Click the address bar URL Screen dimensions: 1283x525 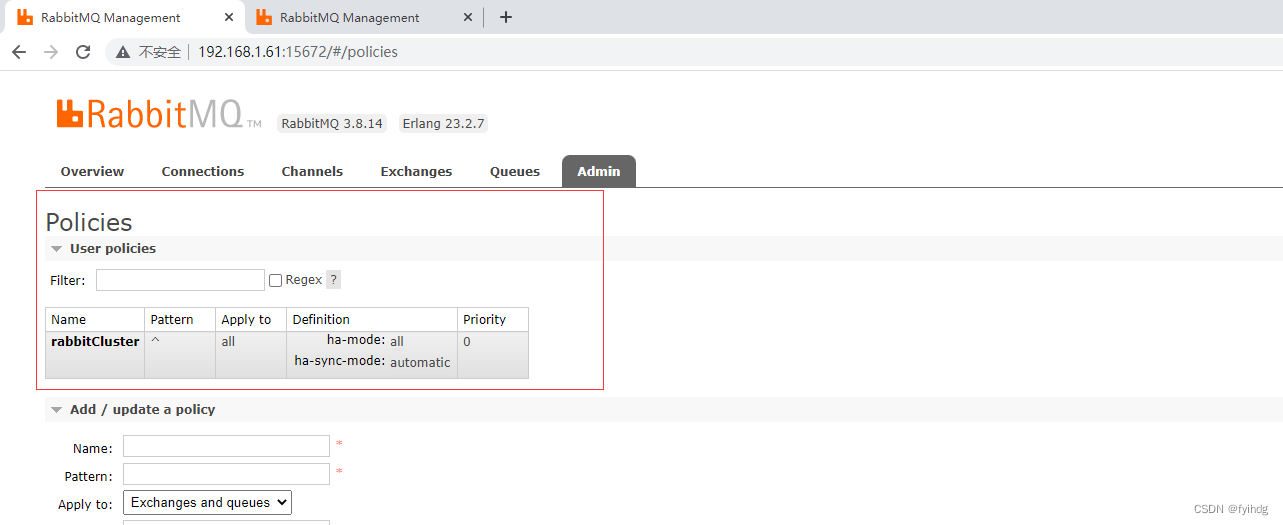coord(298,52)
